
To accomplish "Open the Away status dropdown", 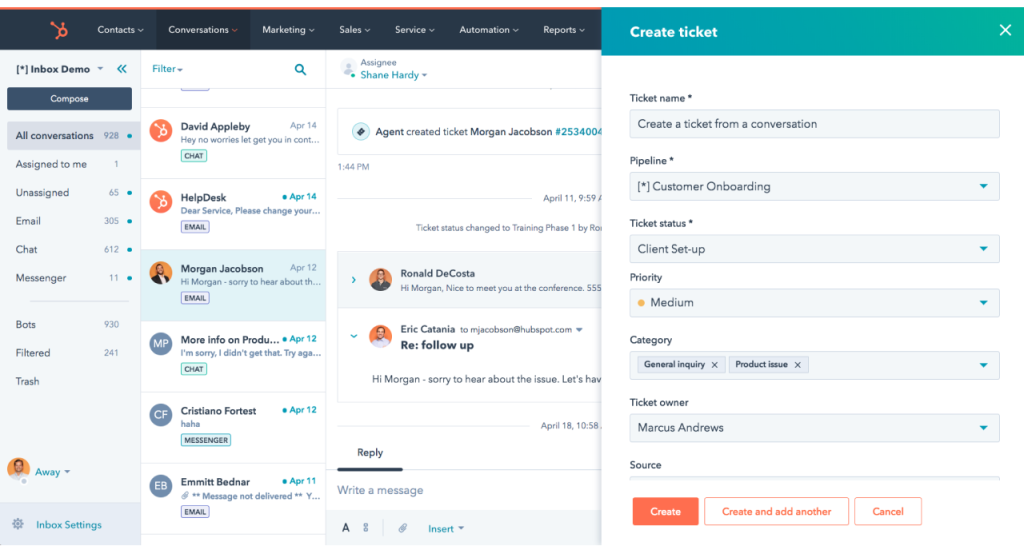I will pos(52,472).
